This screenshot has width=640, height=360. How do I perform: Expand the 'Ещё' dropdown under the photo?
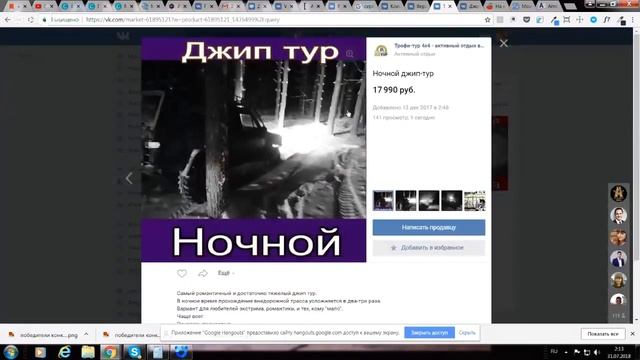point(226,273)
